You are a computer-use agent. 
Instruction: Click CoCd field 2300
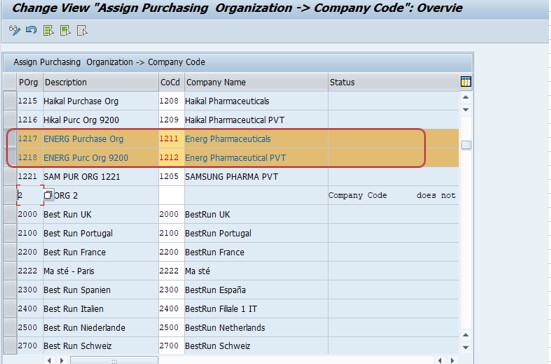point(171,290)
